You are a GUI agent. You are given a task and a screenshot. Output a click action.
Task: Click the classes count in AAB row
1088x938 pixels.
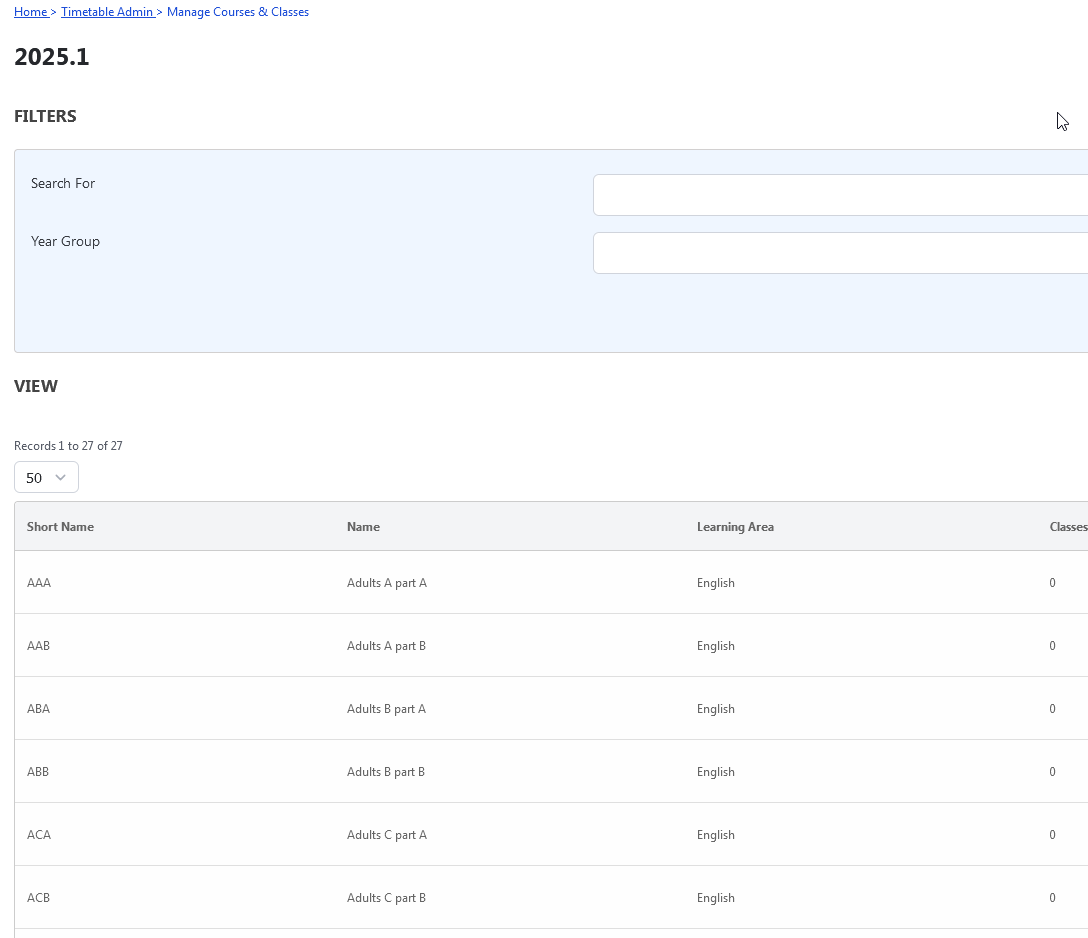coord(1053,646)
